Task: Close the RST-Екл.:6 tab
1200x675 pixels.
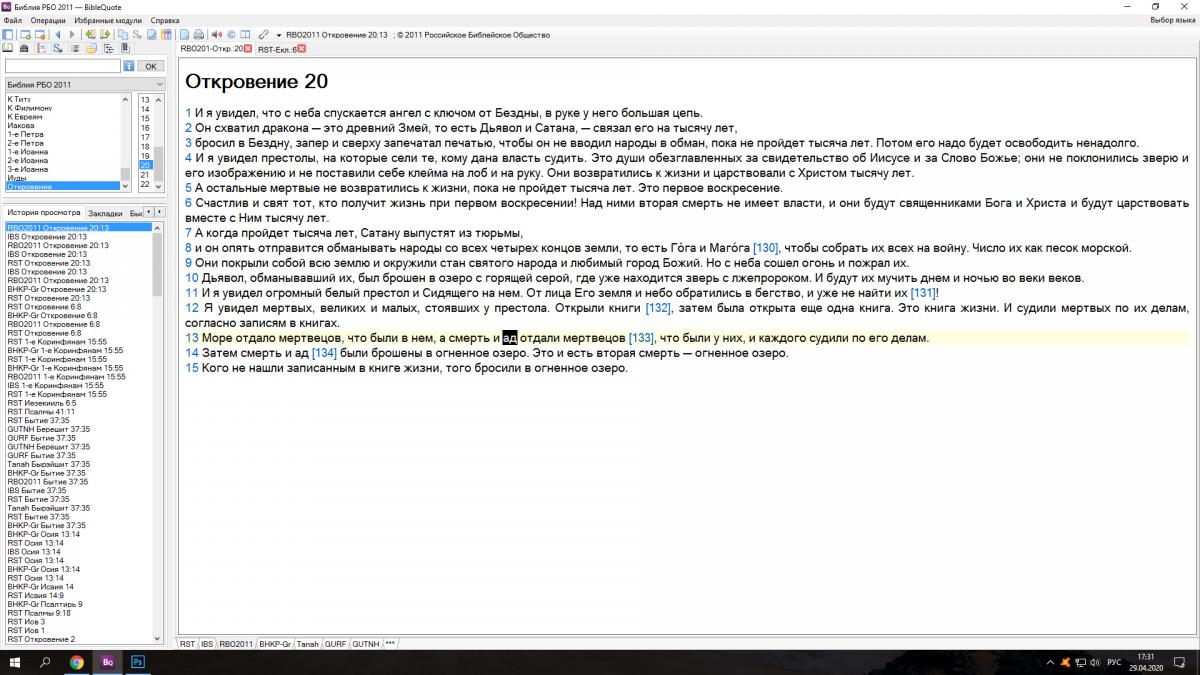Action: pos(301,48)
